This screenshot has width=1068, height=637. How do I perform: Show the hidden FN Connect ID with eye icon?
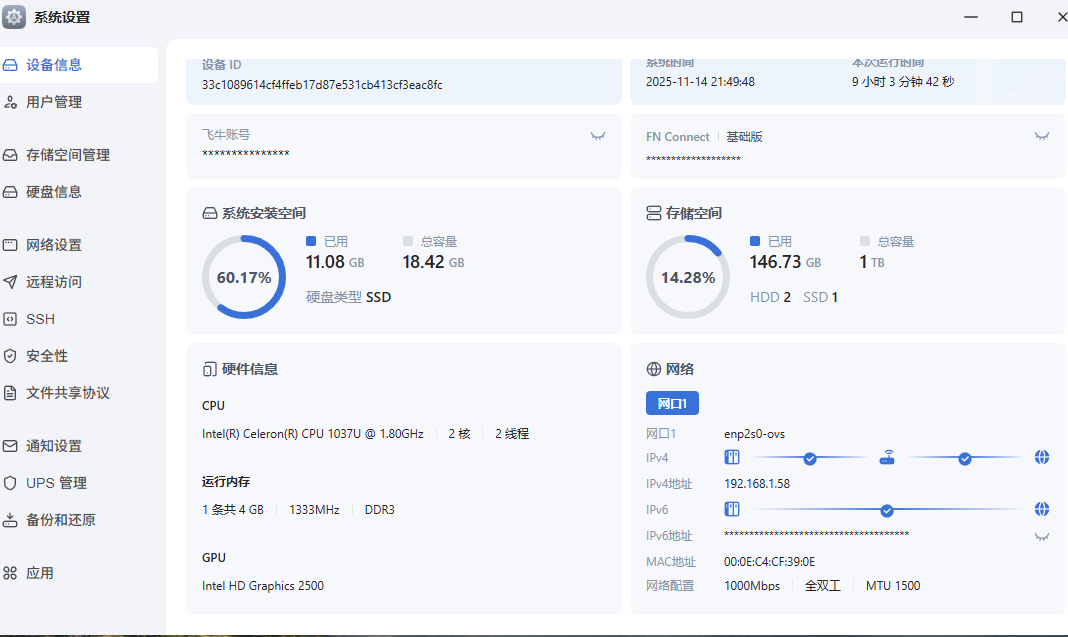[1042, 136]
